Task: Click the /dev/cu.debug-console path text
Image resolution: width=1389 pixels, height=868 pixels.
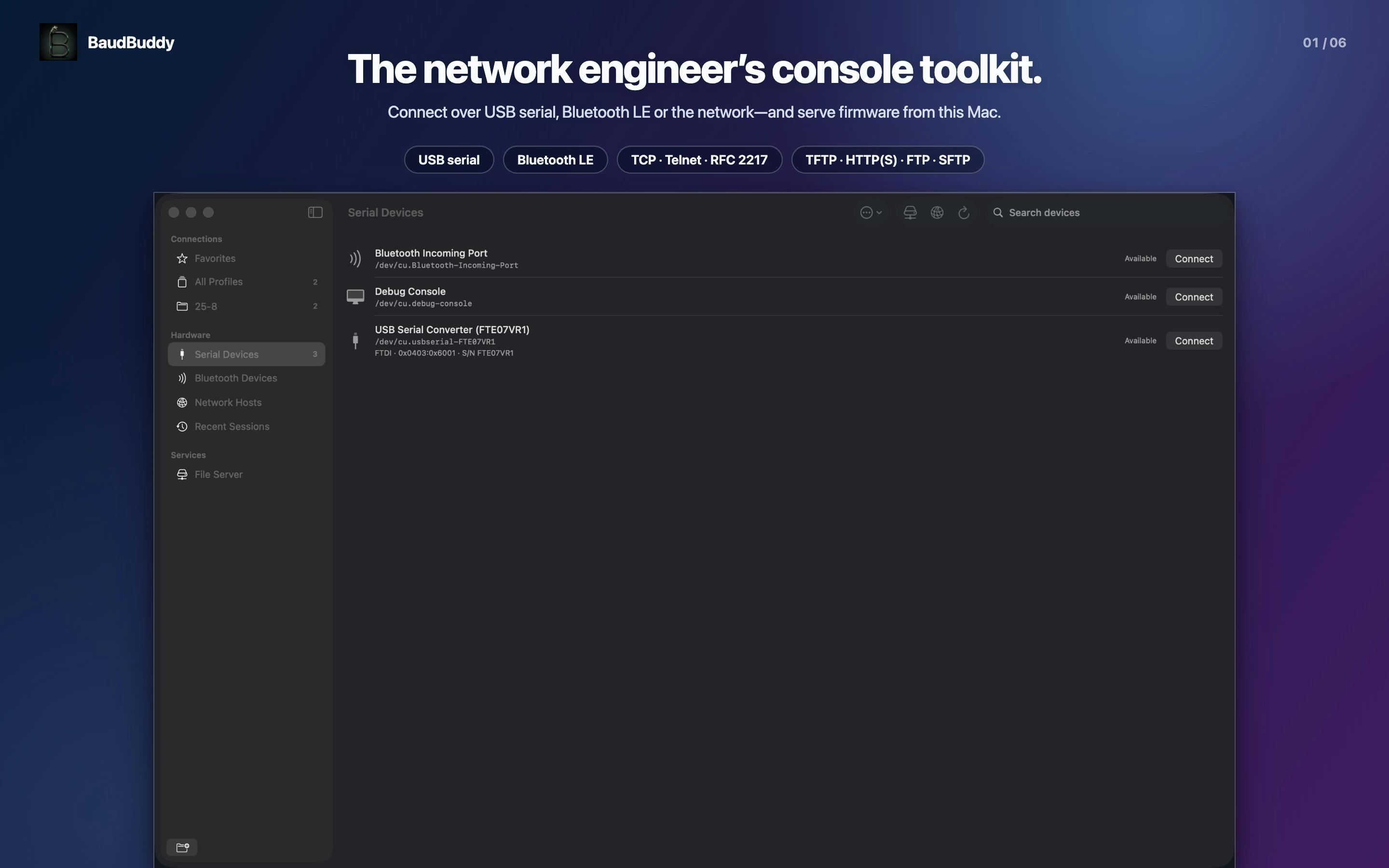Action: point(423,304)
